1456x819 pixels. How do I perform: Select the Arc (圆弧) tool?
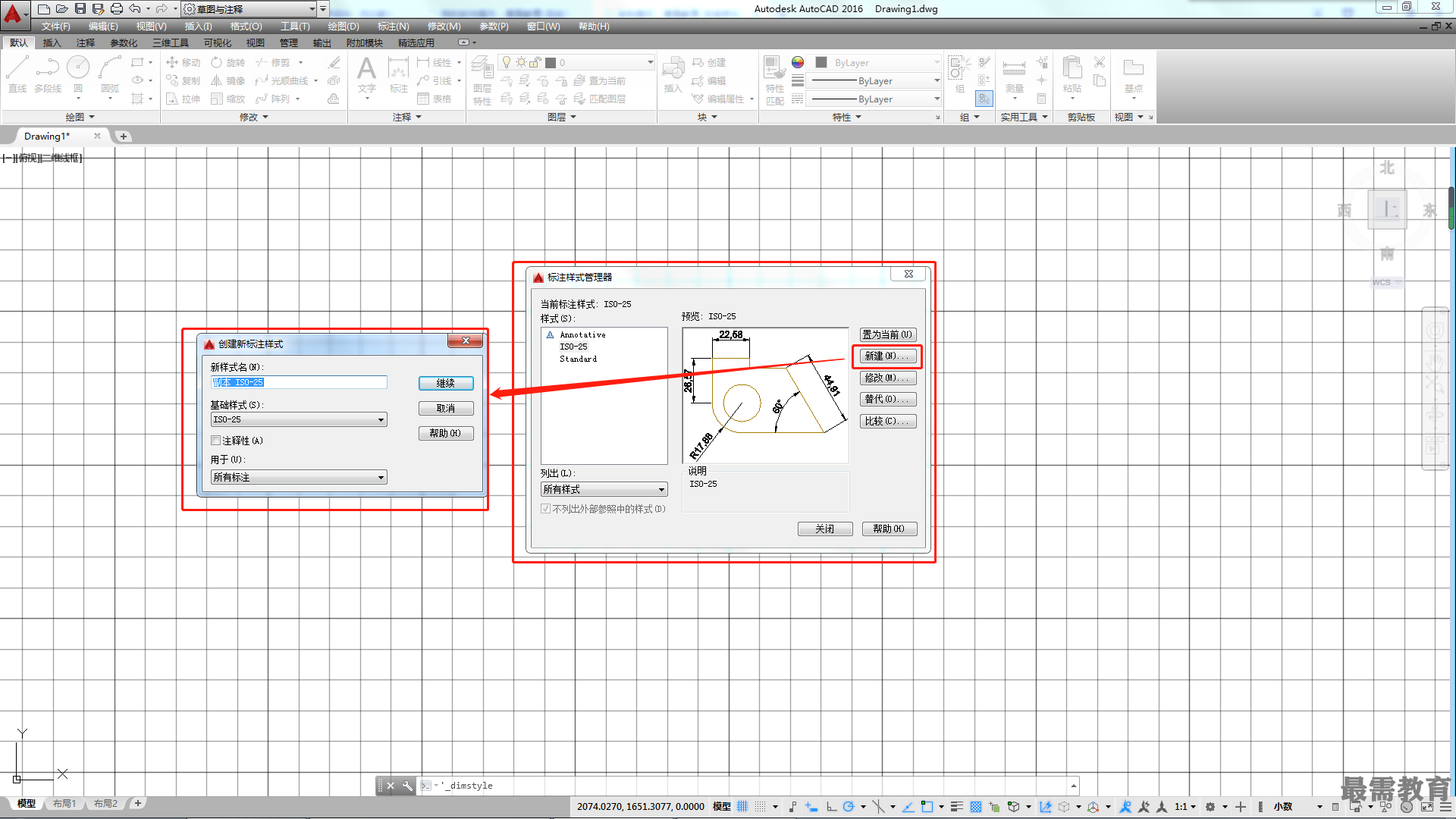(110, 74)
